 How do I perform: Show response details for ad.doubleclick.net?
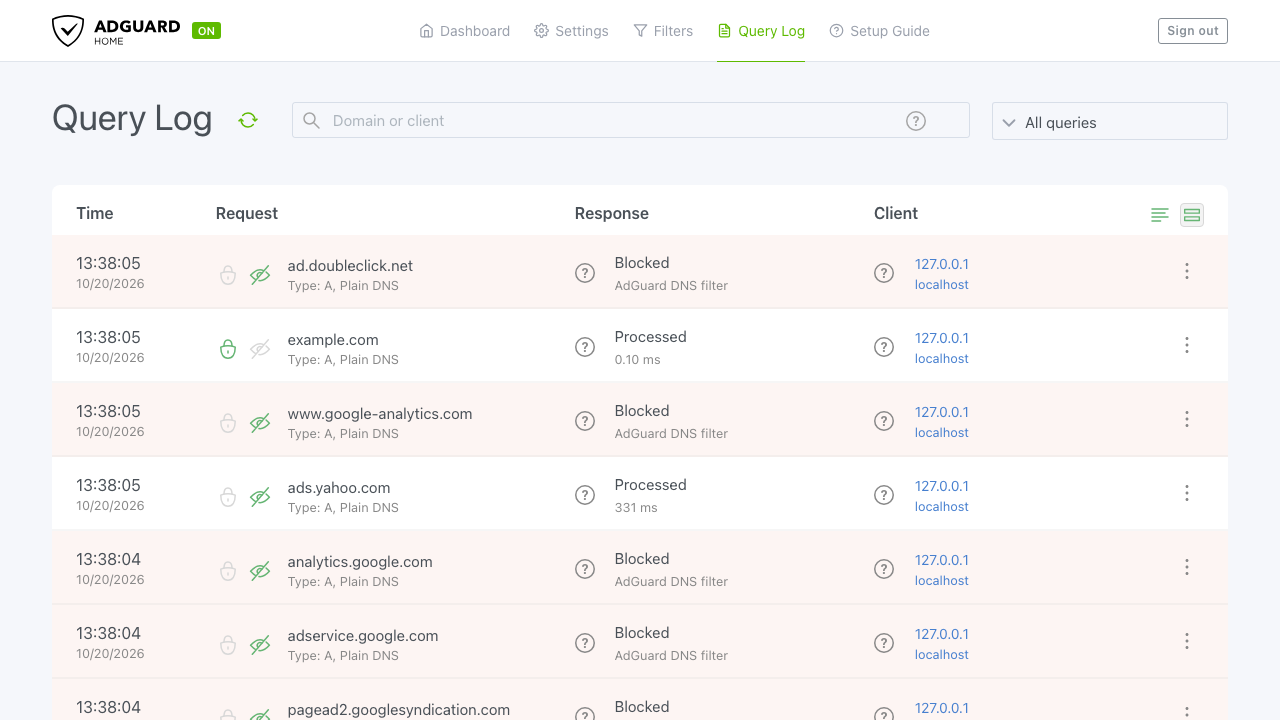(585, 273)
